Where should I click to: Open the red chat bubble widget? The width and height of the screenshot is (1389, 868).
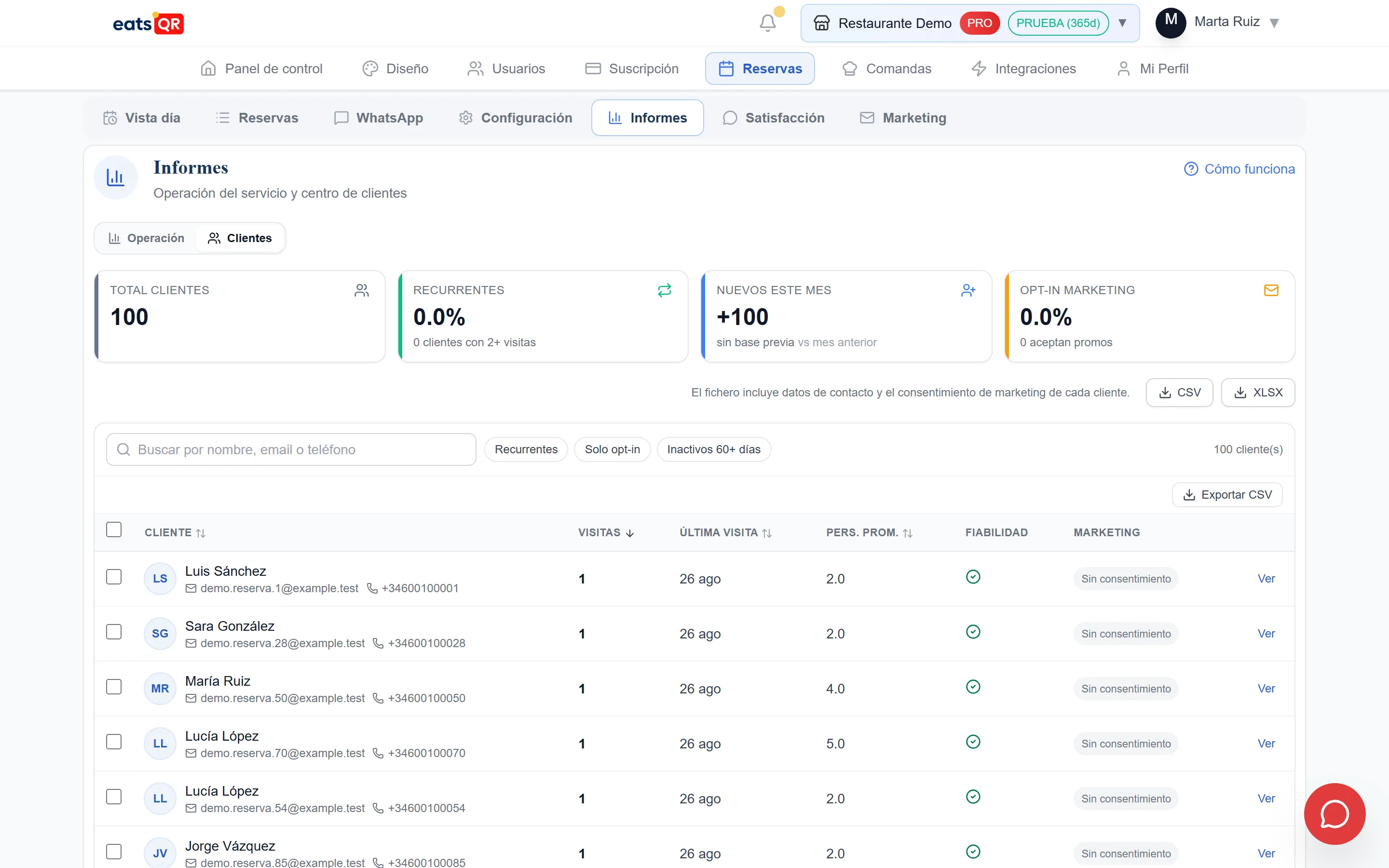pyautogui.click(x=1335, y=814)
